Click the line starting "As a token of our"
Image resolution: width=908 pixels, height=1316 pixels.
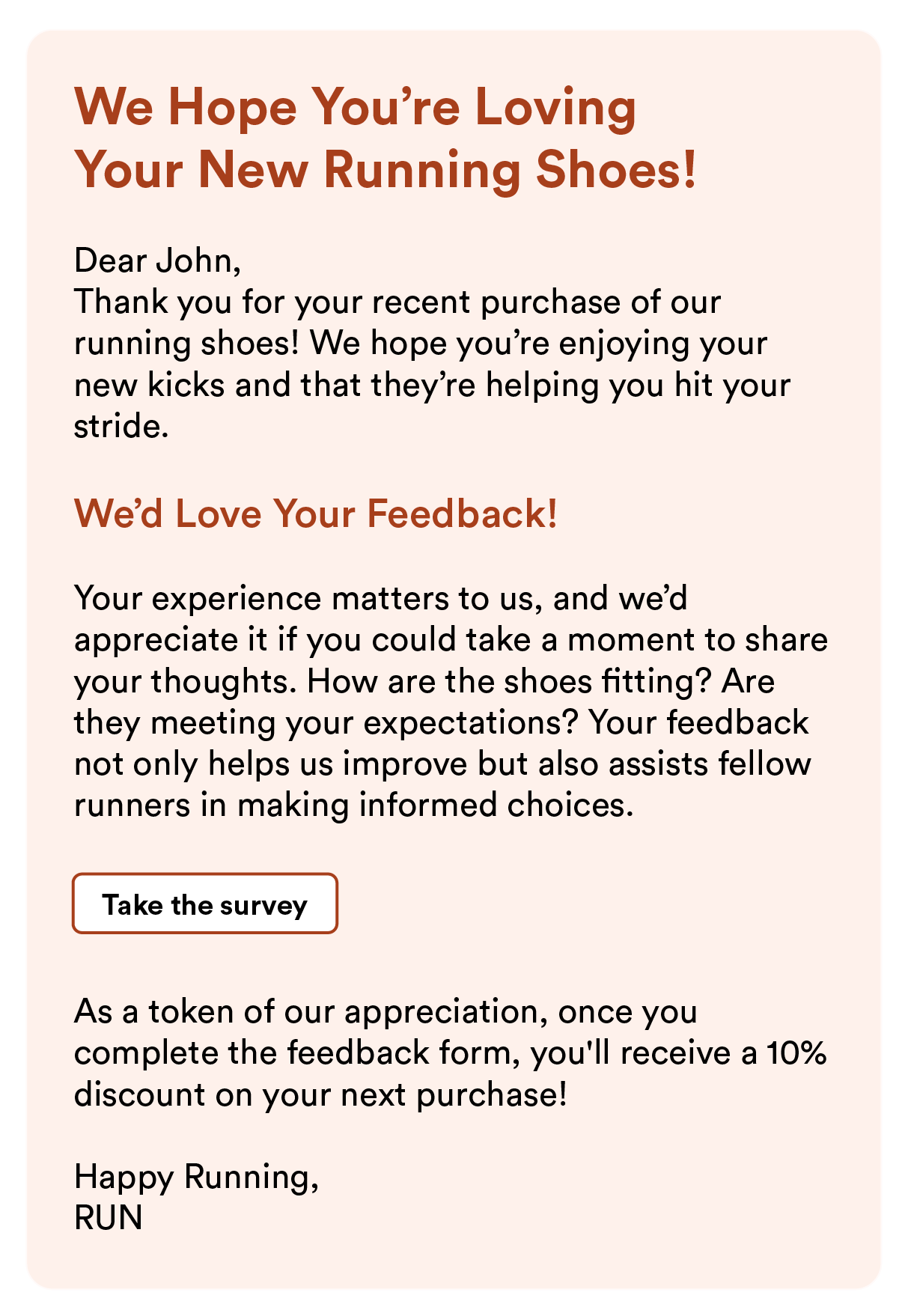pyautogui.click(x=386, y=1012)
